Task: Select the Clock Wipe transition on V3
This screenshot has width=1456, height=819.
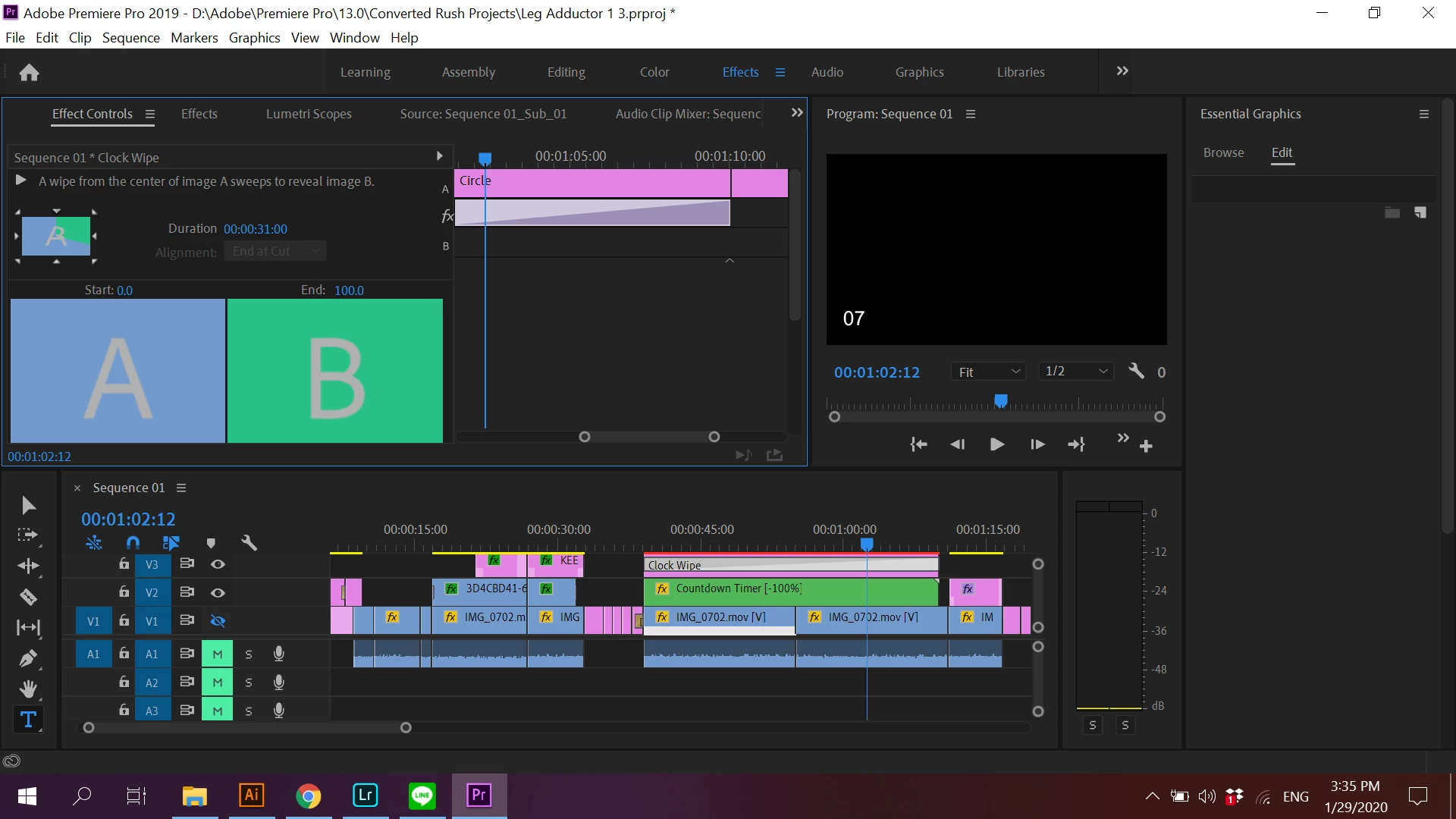Action: point(791,565)
